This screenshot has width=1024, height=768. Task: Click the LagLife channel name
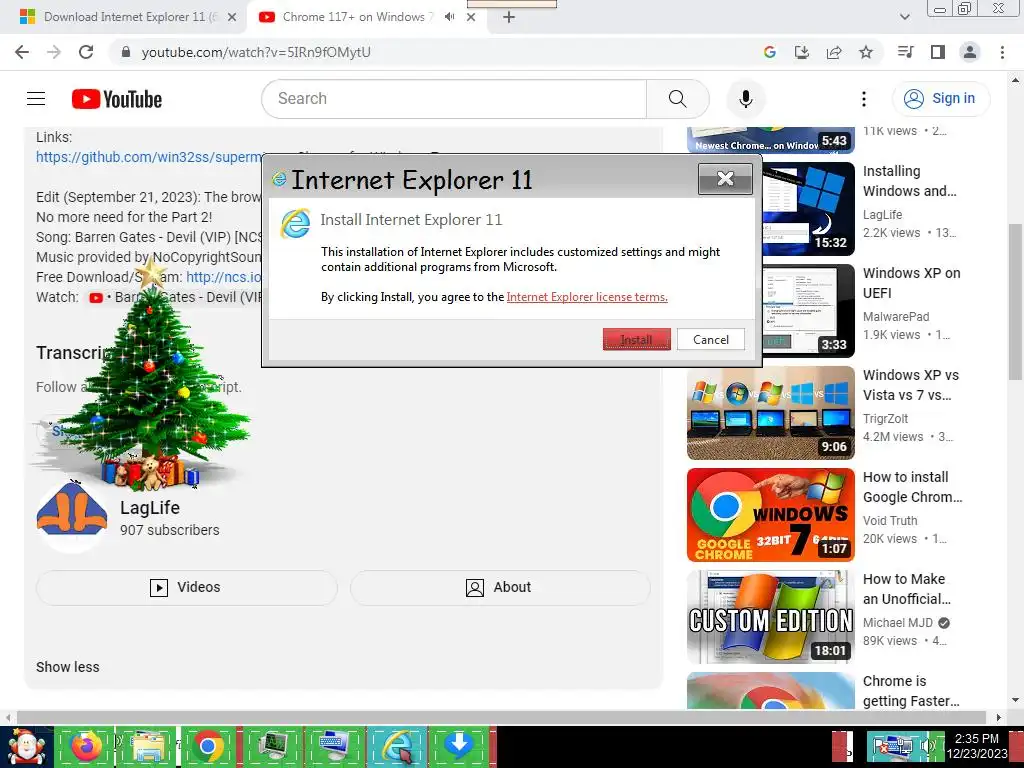tap(150, 507)
